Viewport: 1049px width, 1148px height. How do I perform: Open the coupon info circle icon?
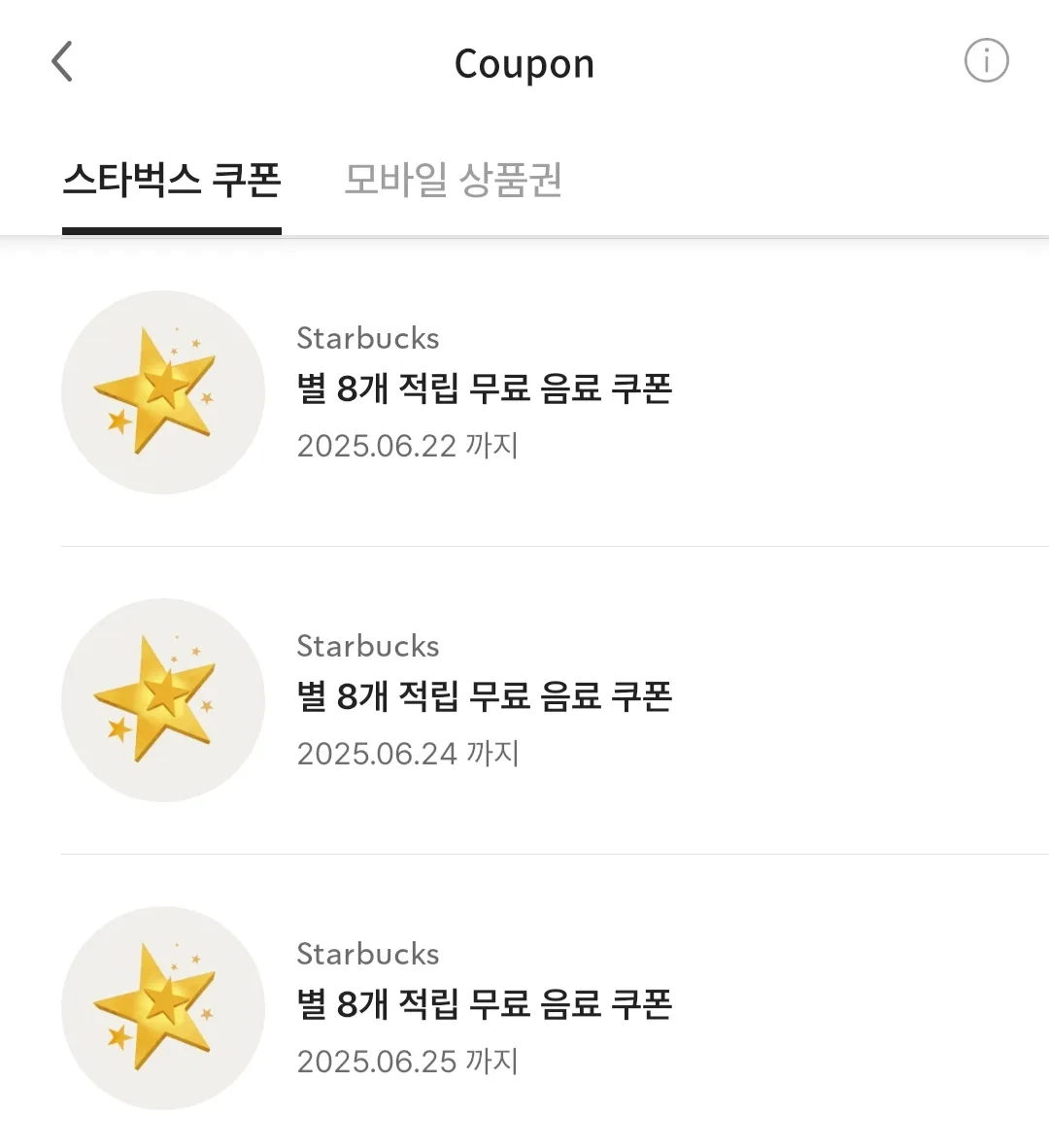tap(986, 61)
